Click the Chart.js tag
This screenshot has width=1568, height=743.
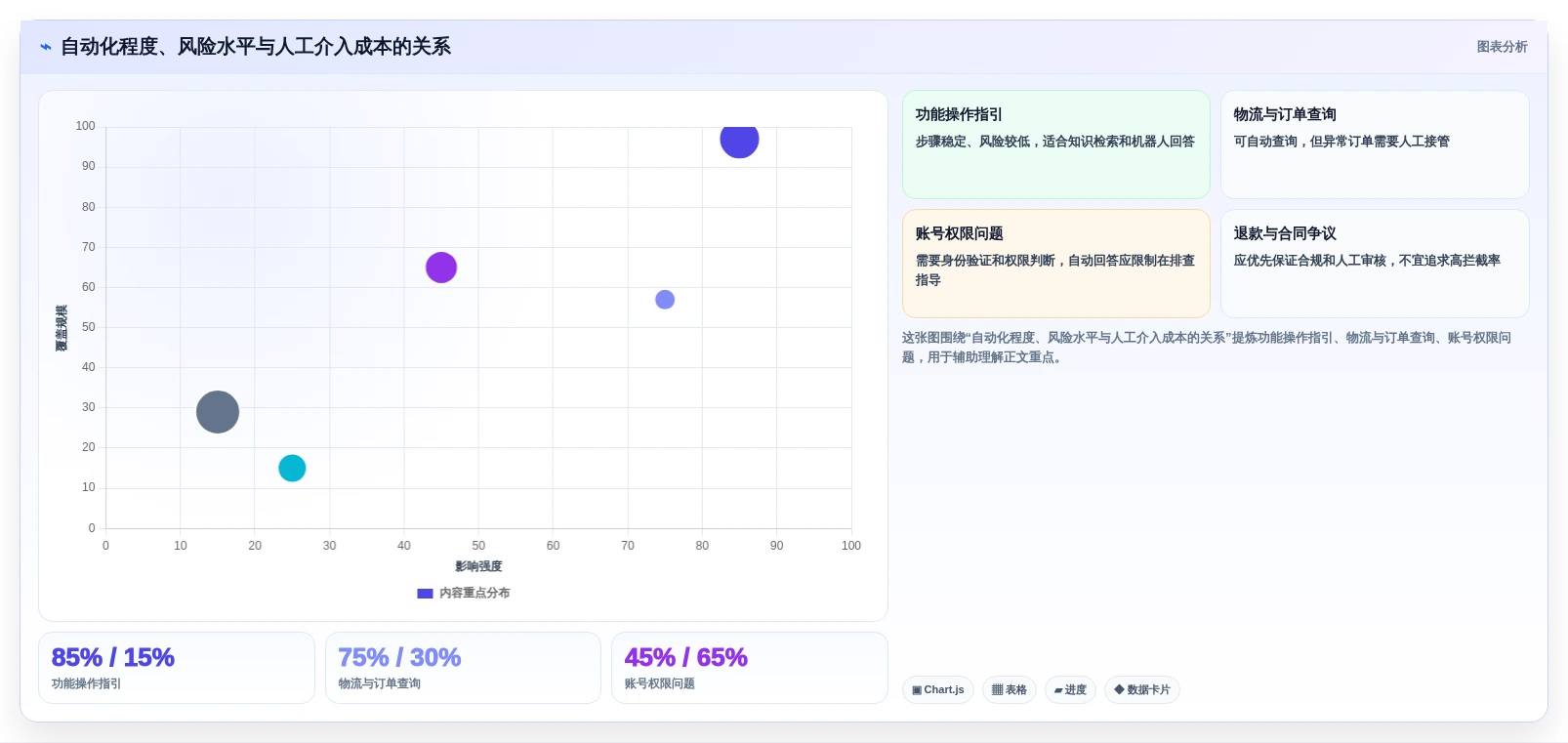[x=938, y=690]
